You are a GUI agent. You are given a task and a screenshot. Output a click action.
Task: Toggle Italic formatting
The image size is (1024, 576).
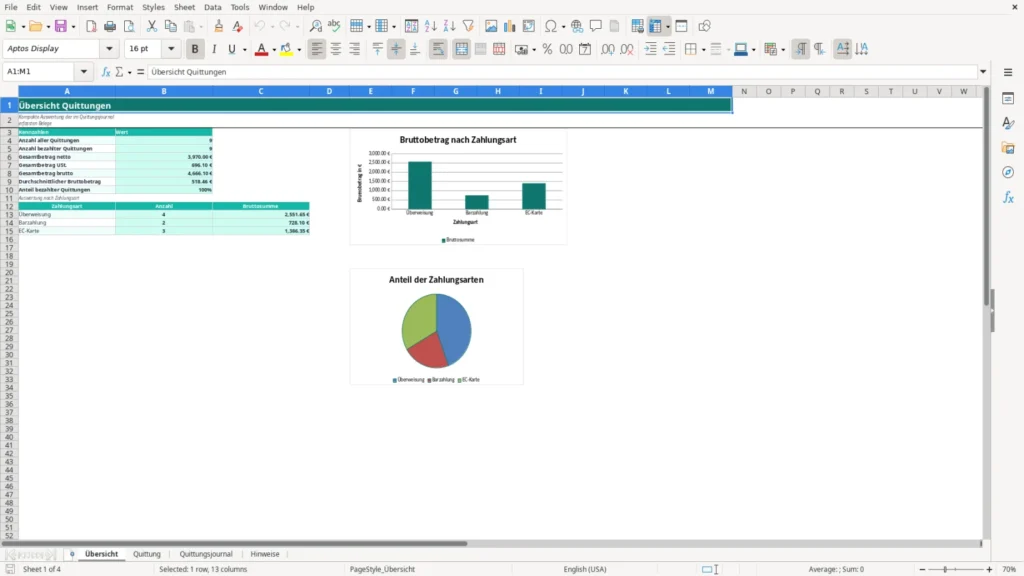pyautogui.click(x=214, y=49)
